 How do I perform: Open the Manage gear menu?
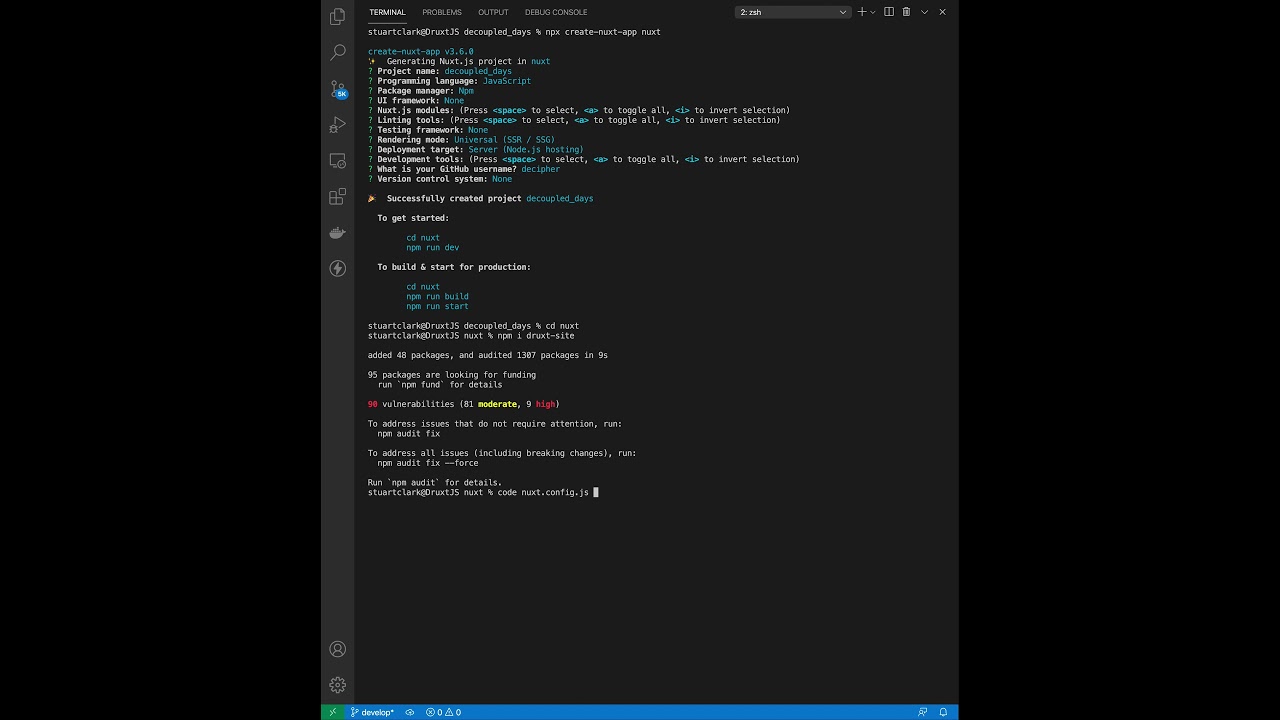click(337, 685)
